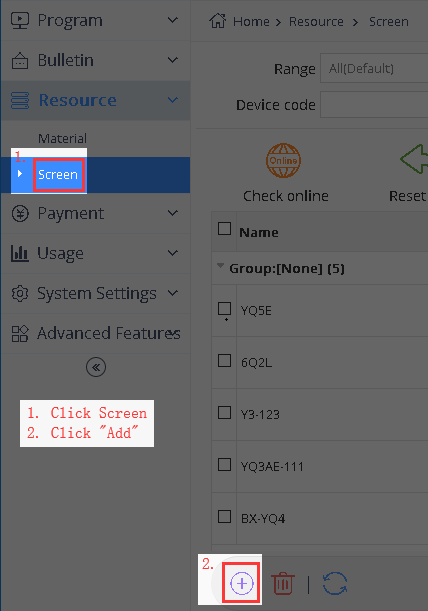Collapse sidebar with double-chevron icon
Viewport: 428px width, 611px height.
click(96, 367)
